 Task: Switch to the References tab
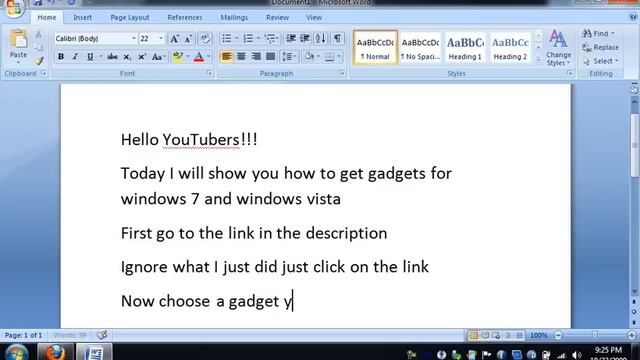point(185,18)
